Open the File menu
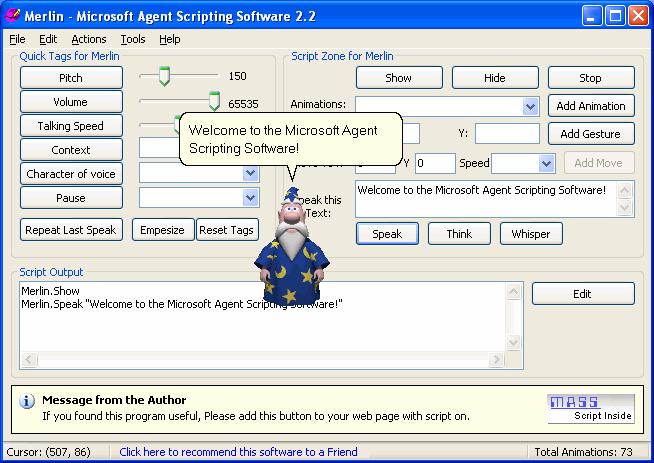 coord(17,39)
